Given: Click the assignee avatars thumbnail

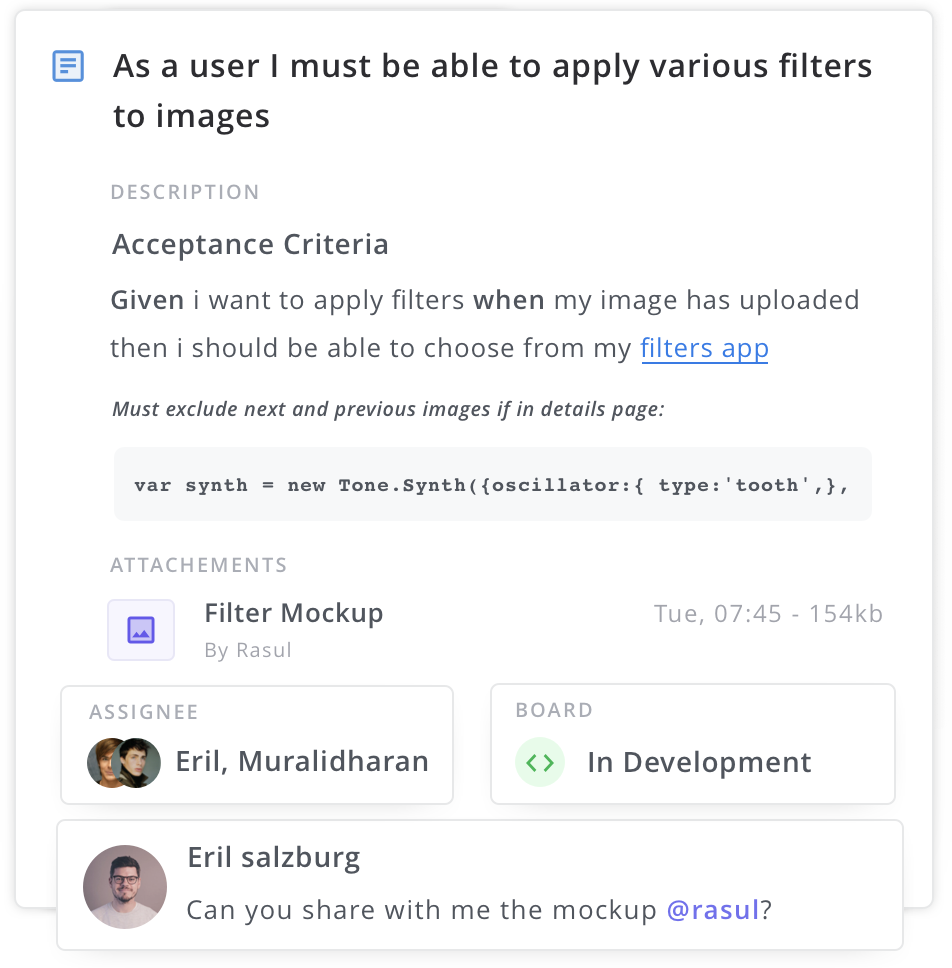Looking at the screenshot, I should 124,762.
